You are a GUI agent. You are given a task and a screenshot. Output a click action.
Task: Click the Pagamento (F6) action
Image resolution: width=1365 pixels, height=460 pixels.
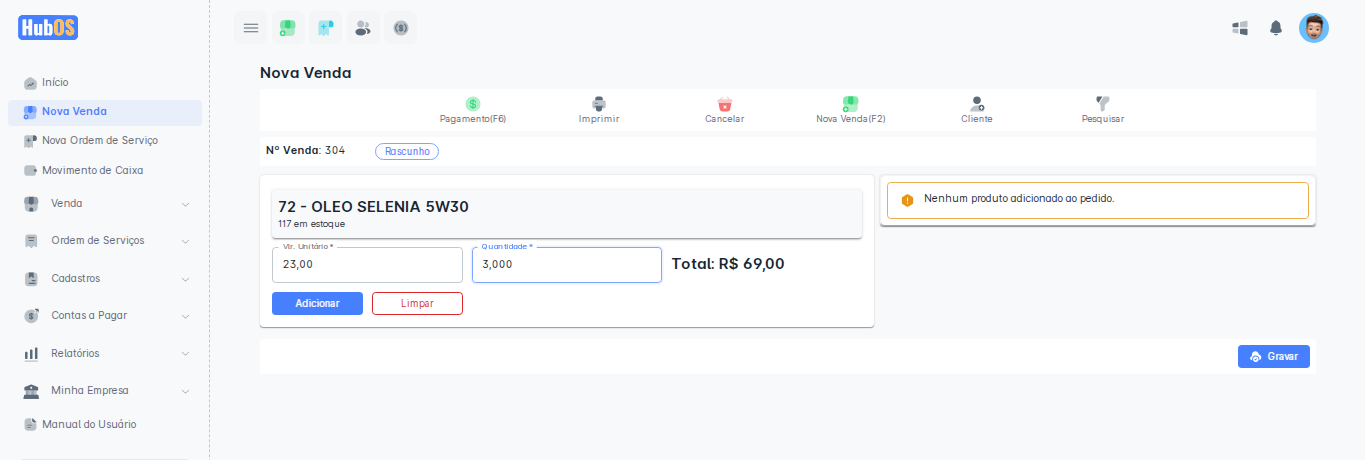point(473,110)
